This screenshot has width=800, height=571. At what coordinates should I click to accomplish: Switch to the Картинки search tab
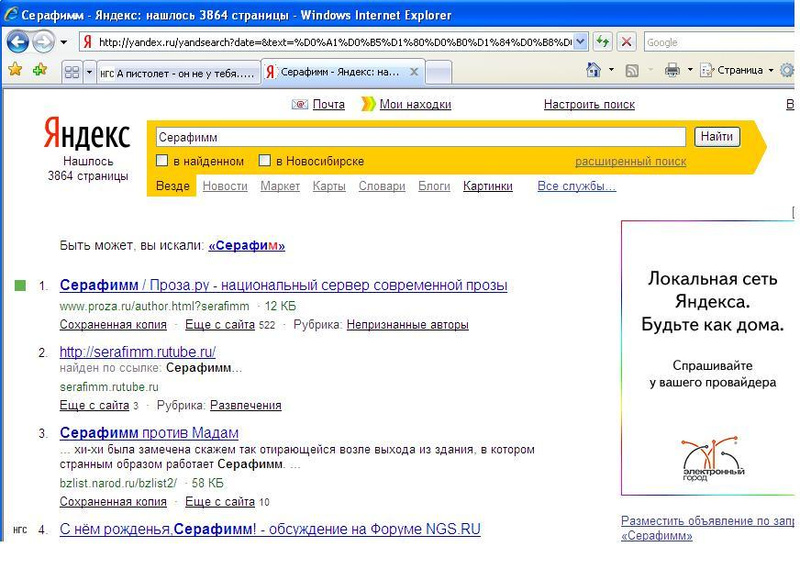[488, 186]
